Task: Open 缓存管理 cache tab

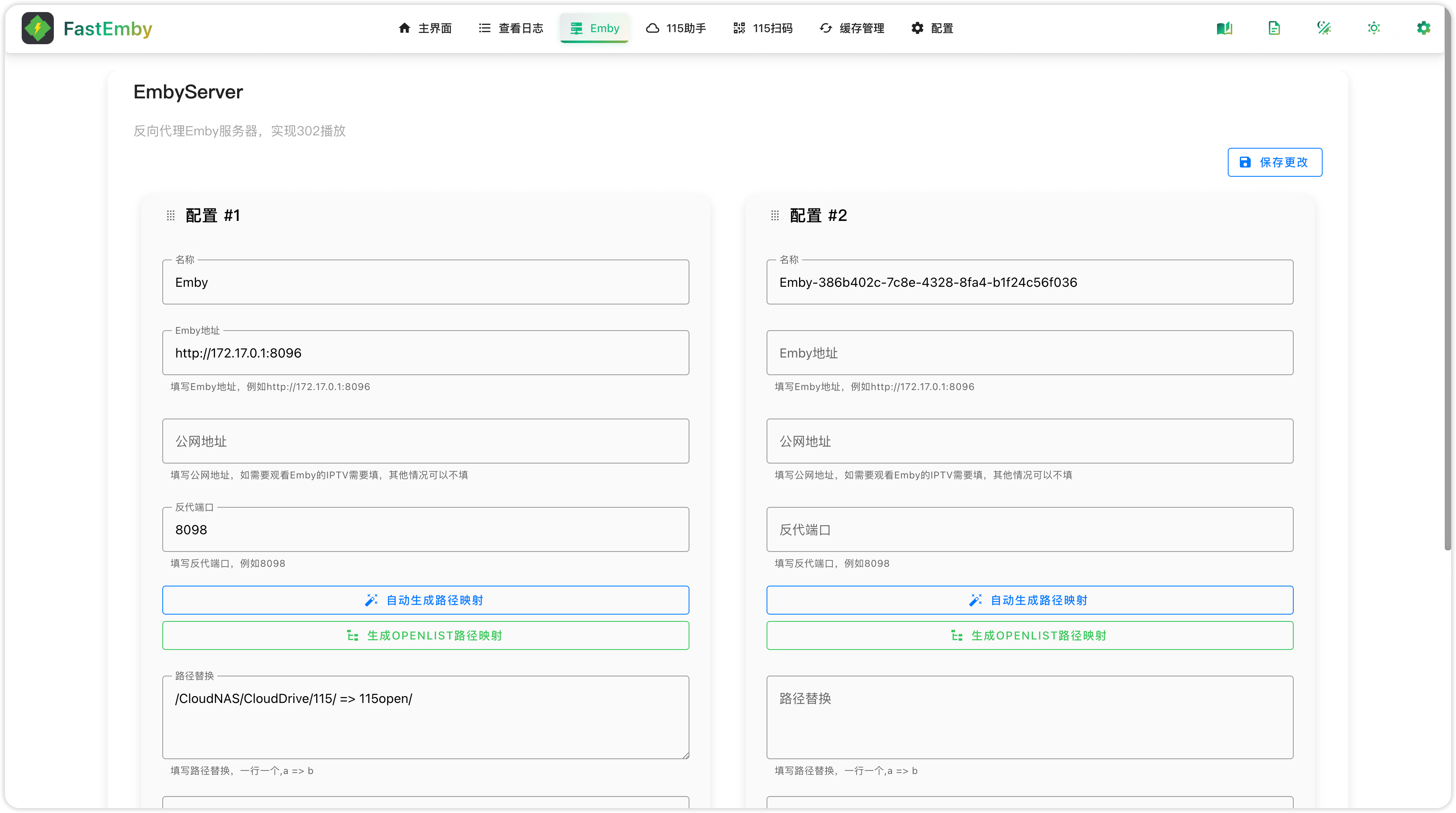Action: tap(852, 28)
